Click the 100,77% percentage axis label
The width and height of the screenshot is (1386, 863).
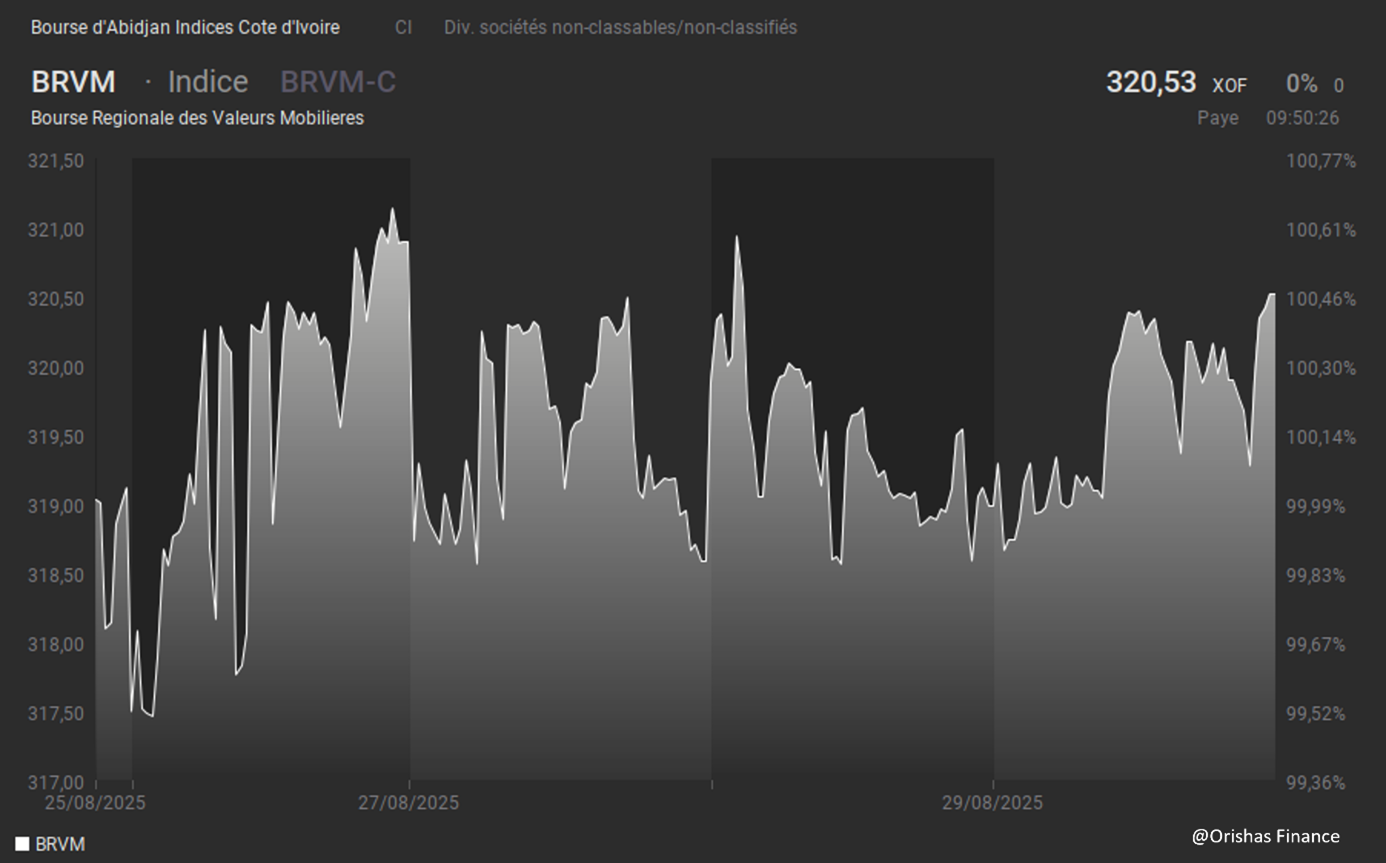(1320, 161)
